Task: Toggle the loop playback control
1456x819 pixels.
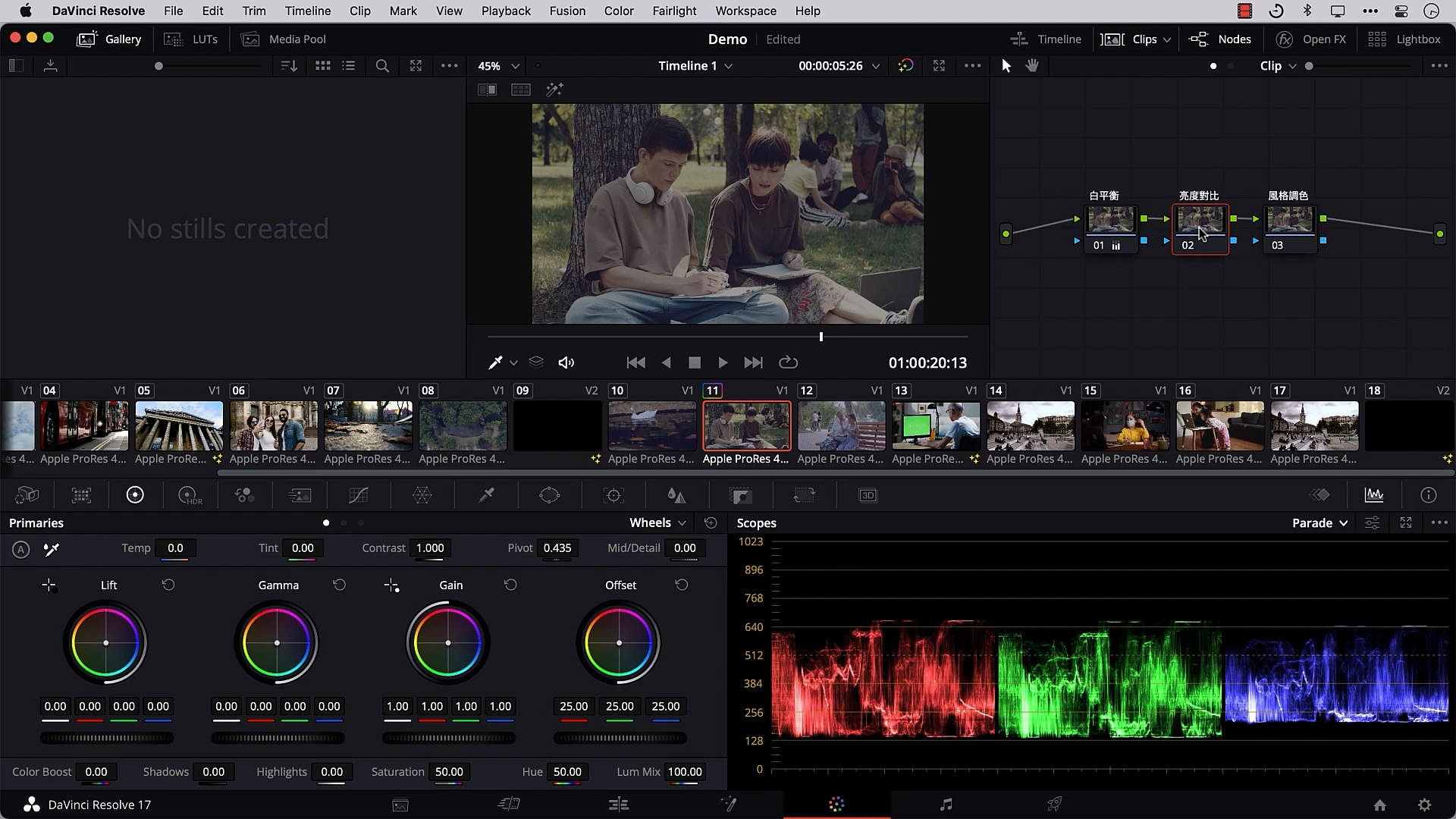Action: 789,363
